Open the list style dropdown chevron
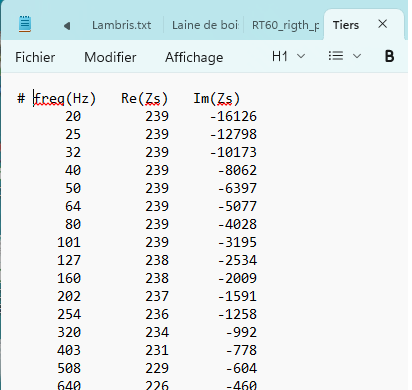The width and height of the screenshot is (412, 390). coord(357,56)
